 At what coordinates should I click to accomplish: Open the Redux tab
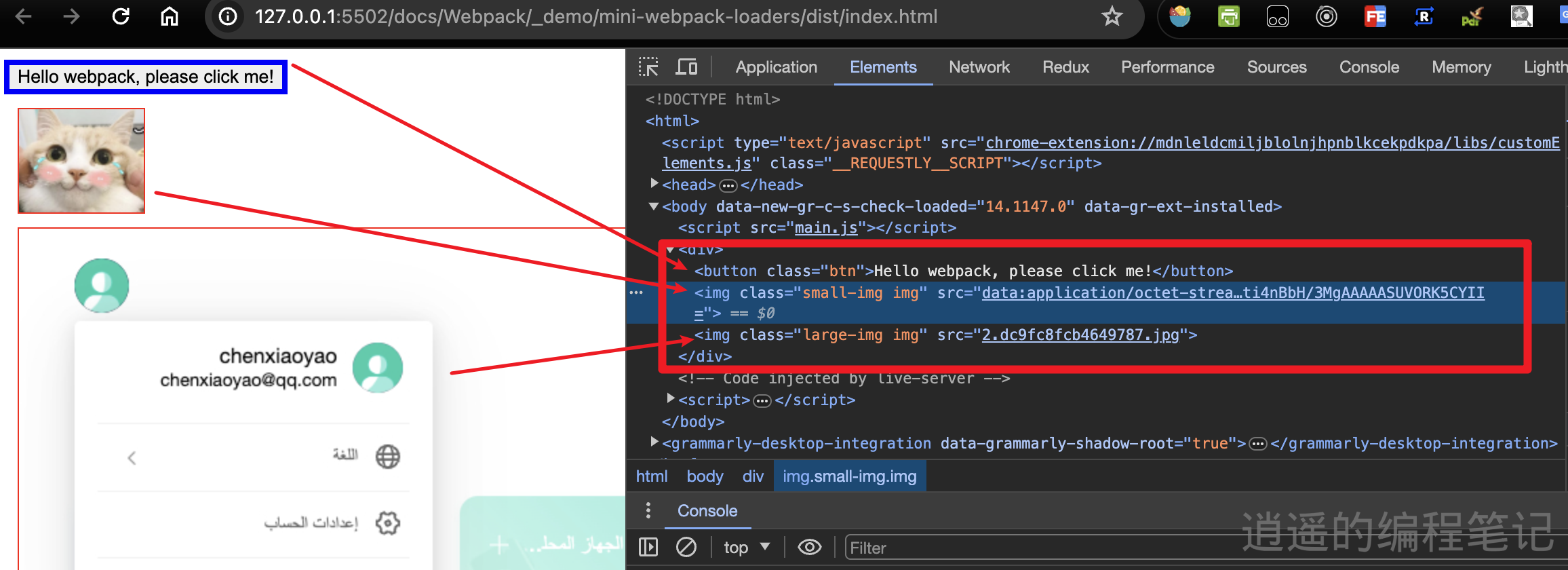pos(1065,67)
